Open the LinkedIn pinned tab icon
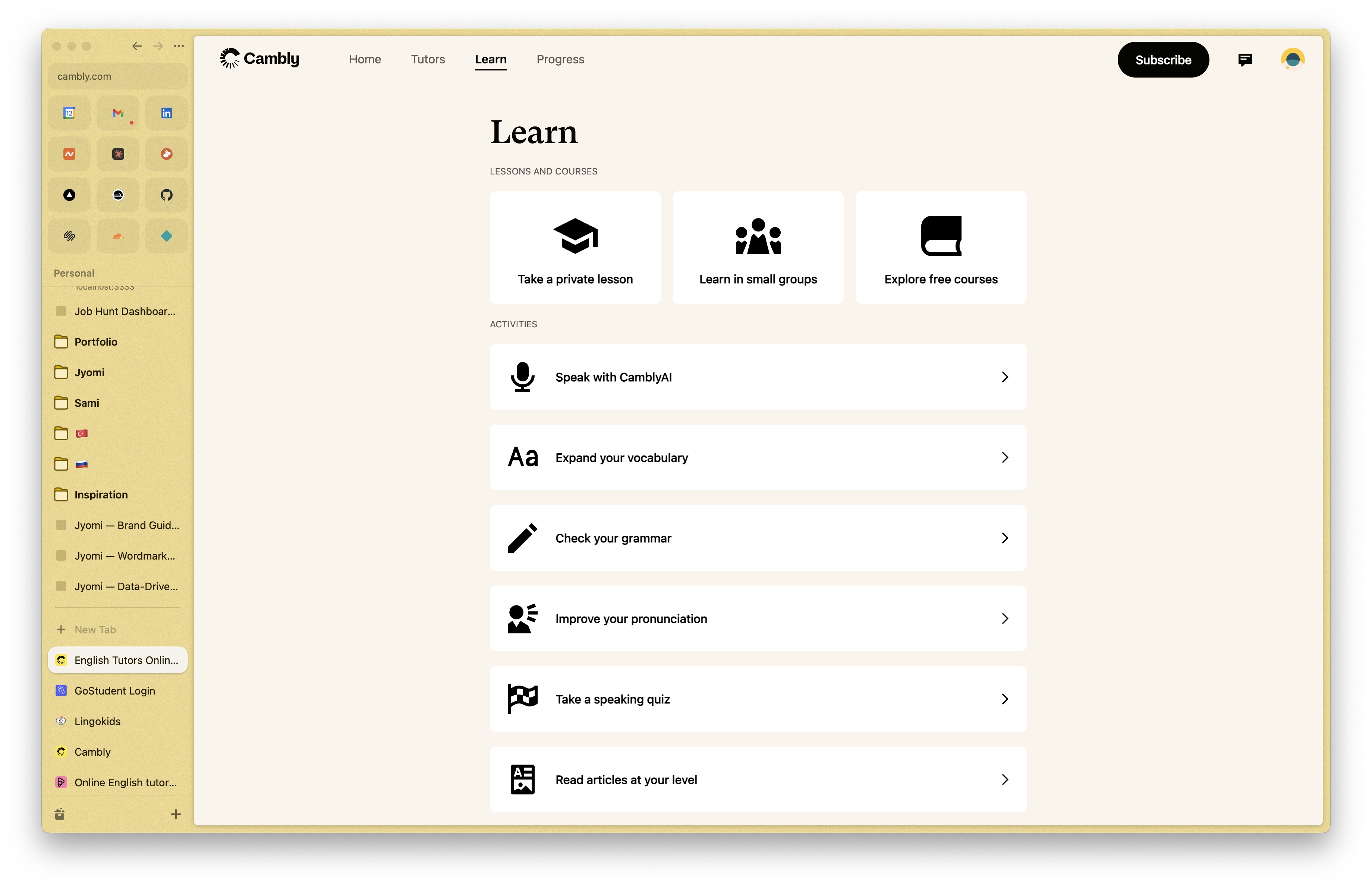The height and width of the screenshot is (888, 1372). [x=167, y=113]
